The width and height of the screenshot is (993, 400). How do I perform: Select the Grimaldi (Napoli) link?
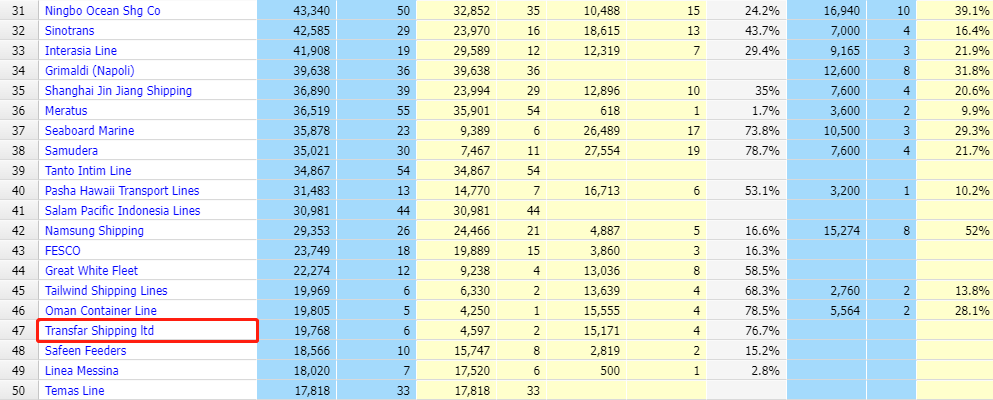click(x=89, y=71)
